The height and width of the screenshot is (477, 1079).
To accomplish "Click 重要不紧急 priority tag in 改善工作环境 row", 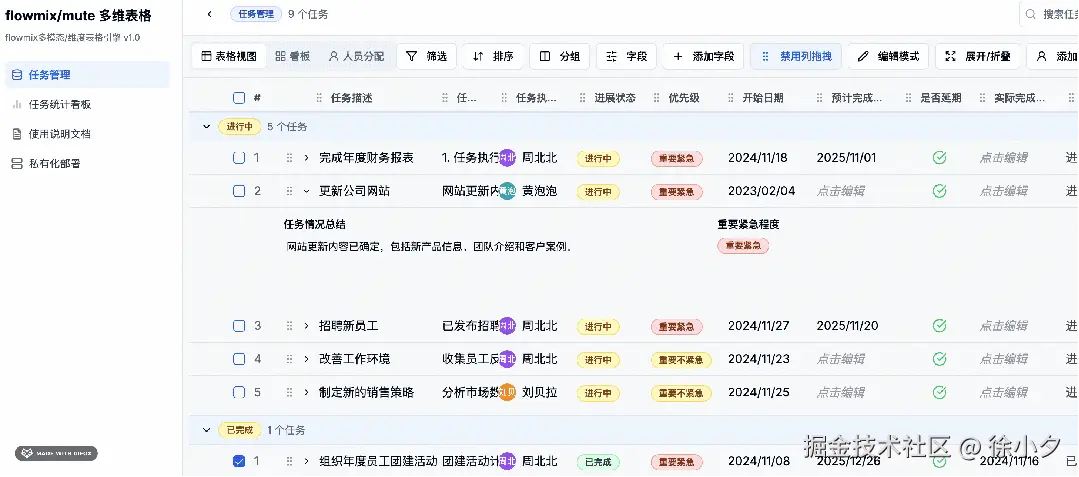I will pos(681,359).
